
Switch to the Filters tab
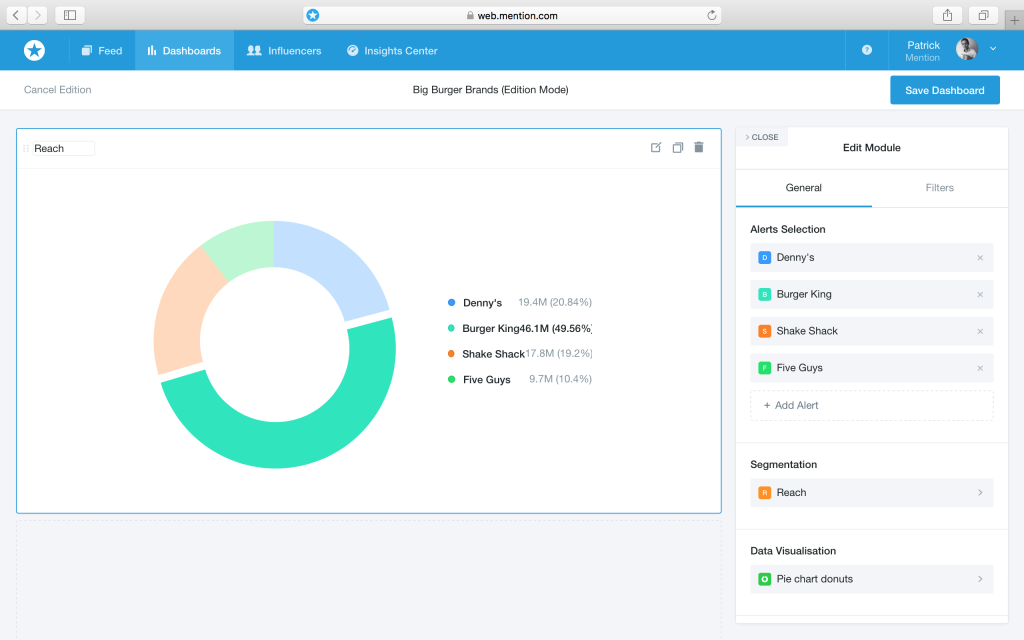click(939, 187)
